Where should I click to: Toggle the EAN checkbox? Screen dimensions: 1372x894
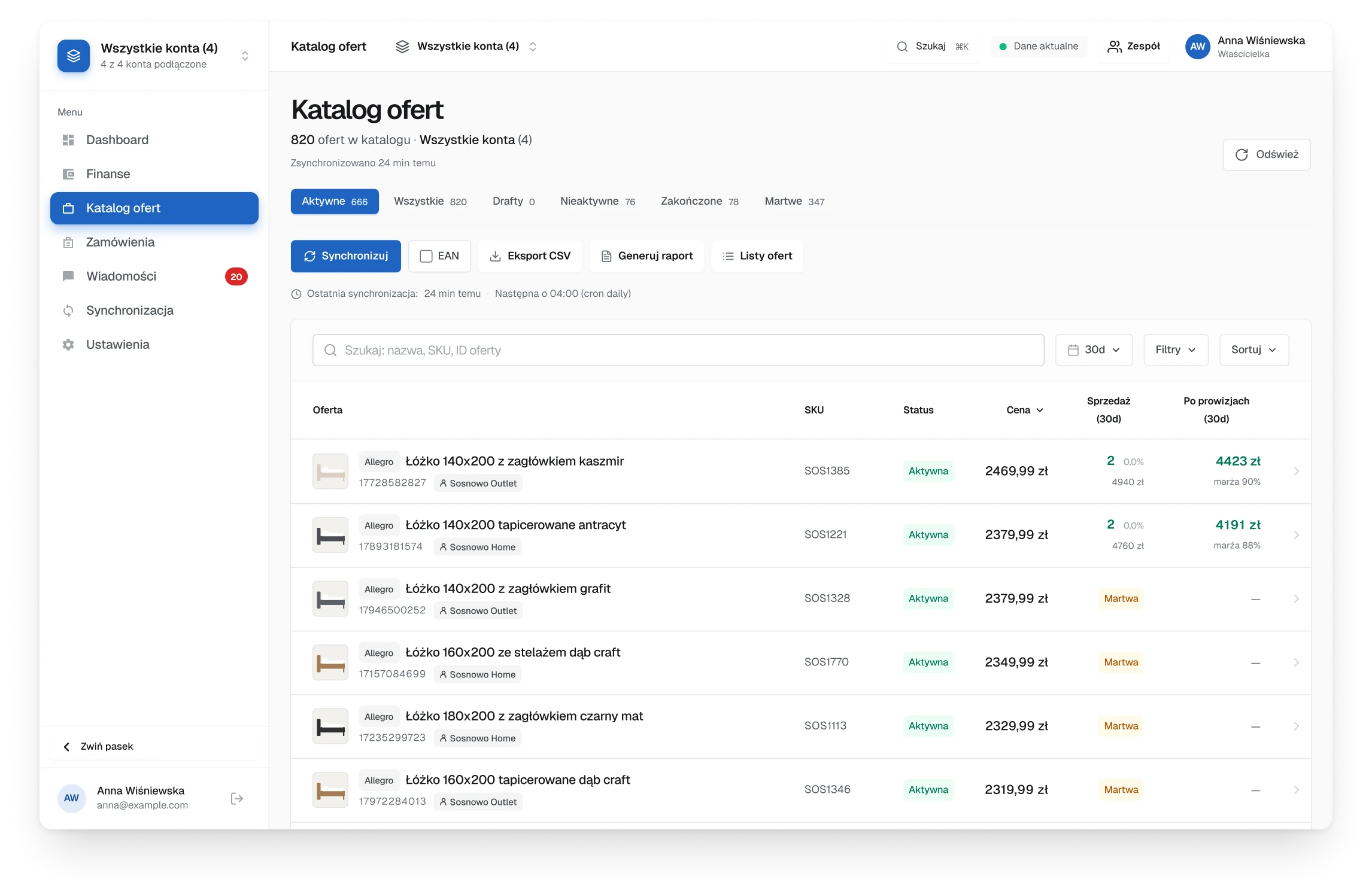coord(426,256)
